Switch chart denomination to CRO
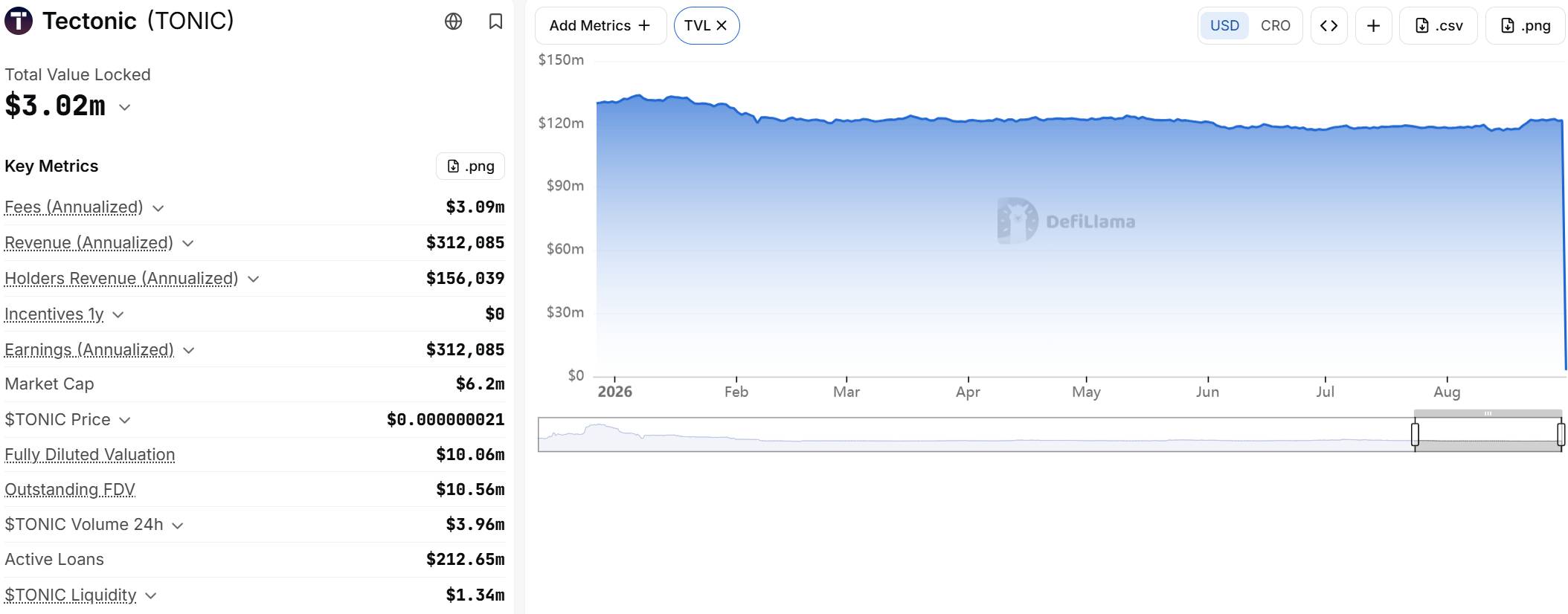Viewport: 1568px width, 614px height. click(x=1275, y=25)
